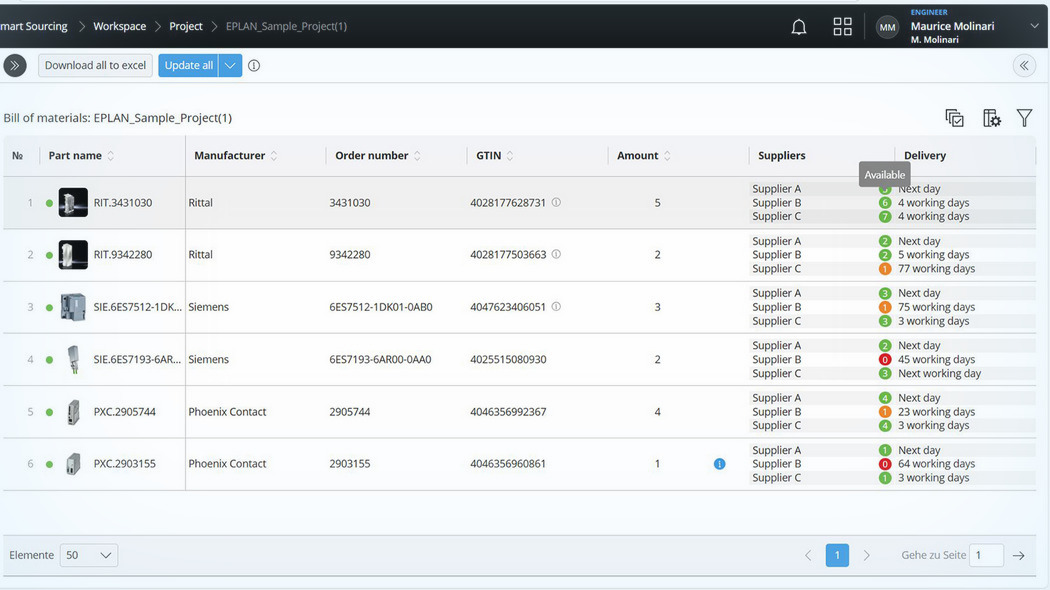This screenshot has width=1050, height=590.
Task: Expand the left sidebar panel
Action: (15, 66)
